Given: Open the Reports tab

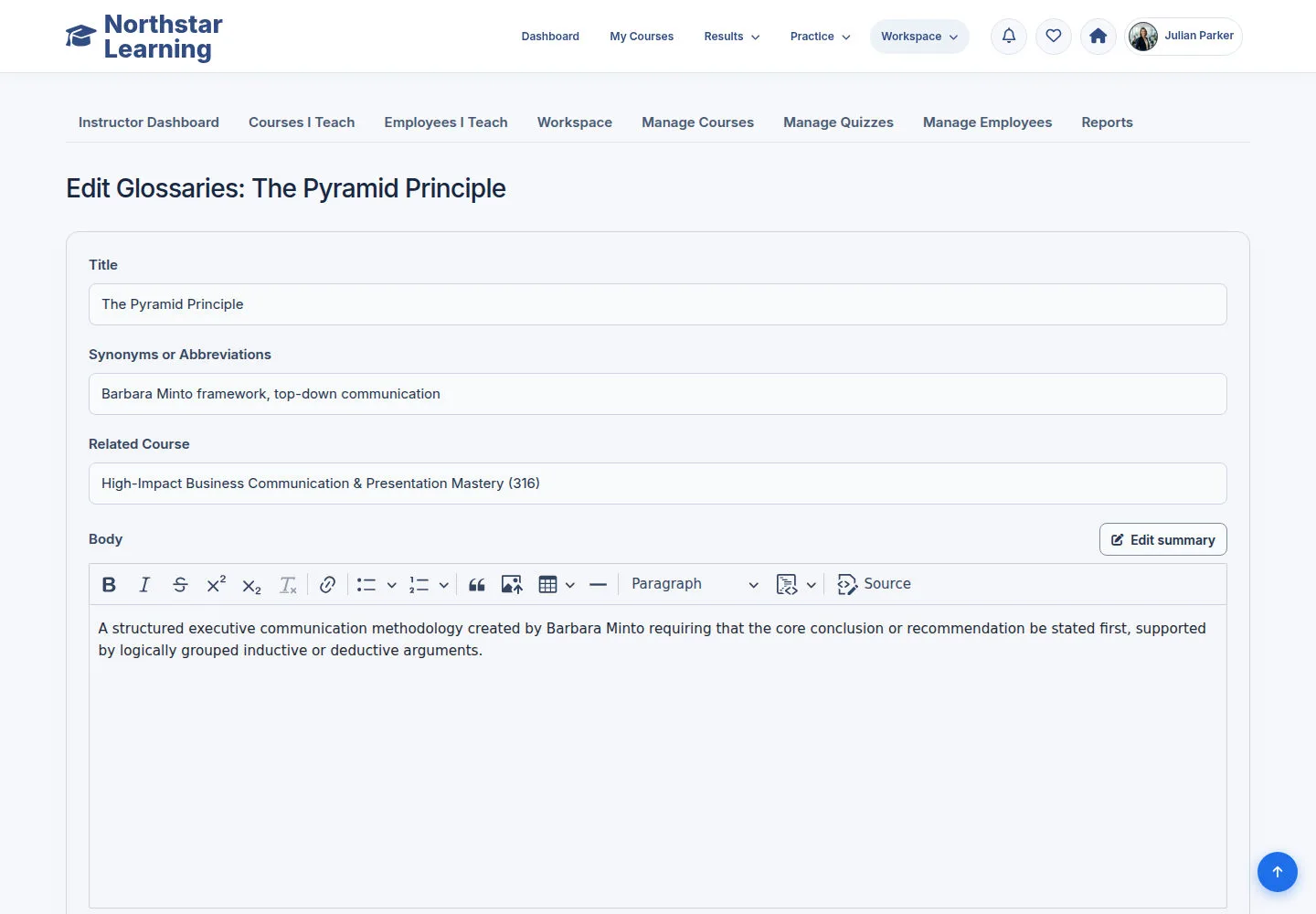Looking at the screenshot, I should [x=1107, y=122].
